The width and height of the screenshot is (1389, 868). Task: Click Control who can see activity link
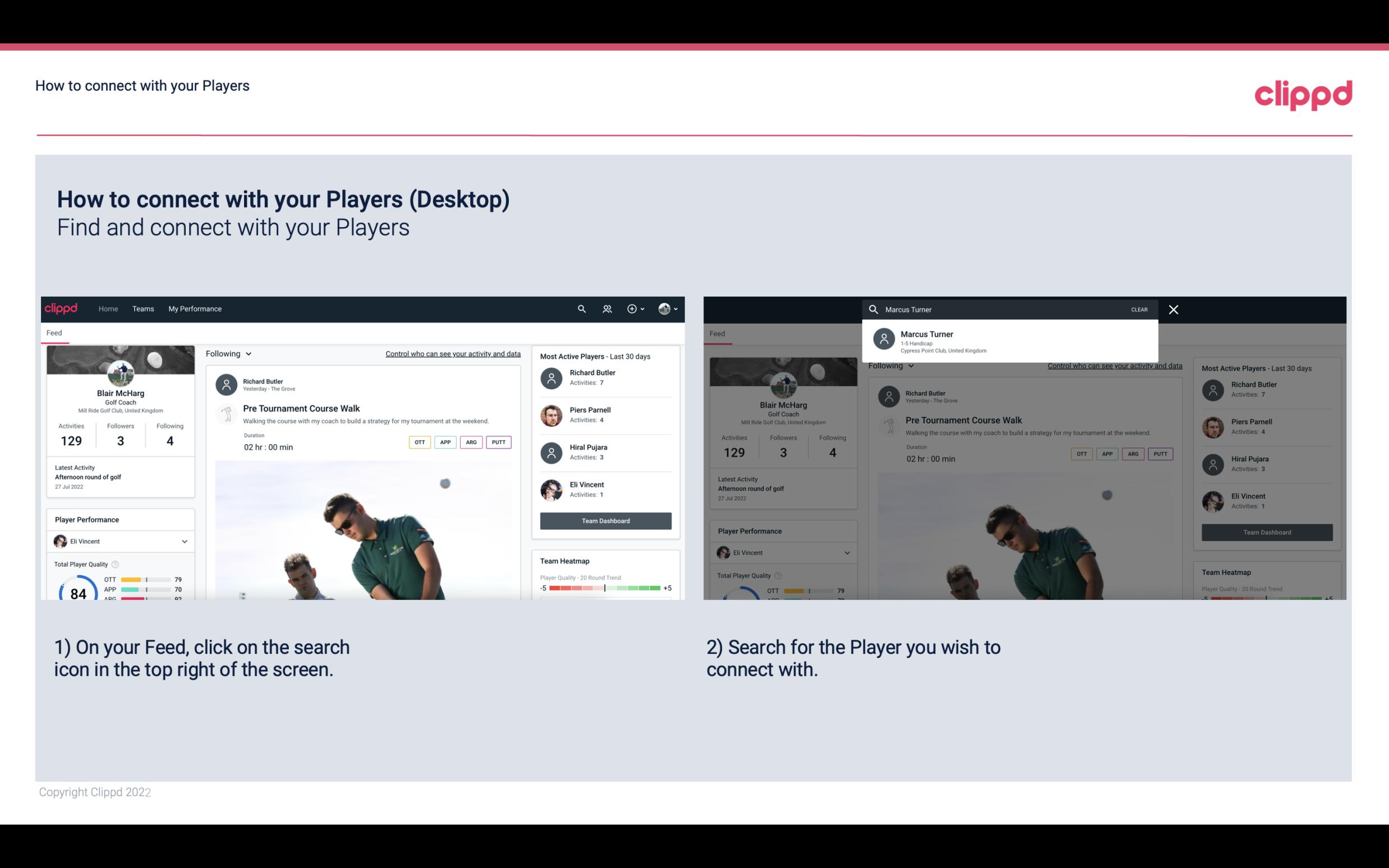[452, 353]
